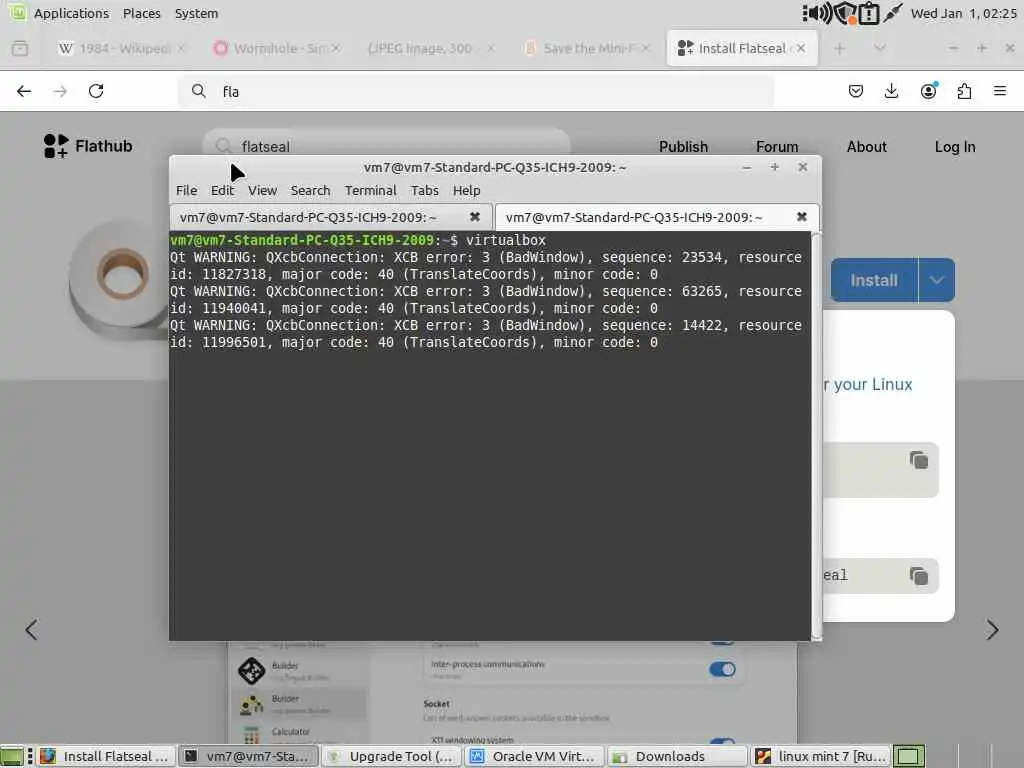Viewport: 1024px width, 768px height.
Task: Click the Flatseal tape roll app icon
Action: point(120,281)
